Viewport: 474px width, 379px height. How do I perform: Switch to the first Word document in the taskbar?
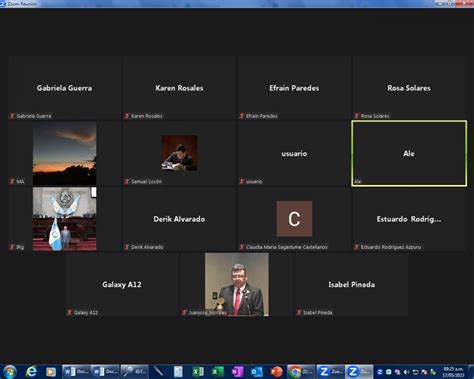[76, 372]
